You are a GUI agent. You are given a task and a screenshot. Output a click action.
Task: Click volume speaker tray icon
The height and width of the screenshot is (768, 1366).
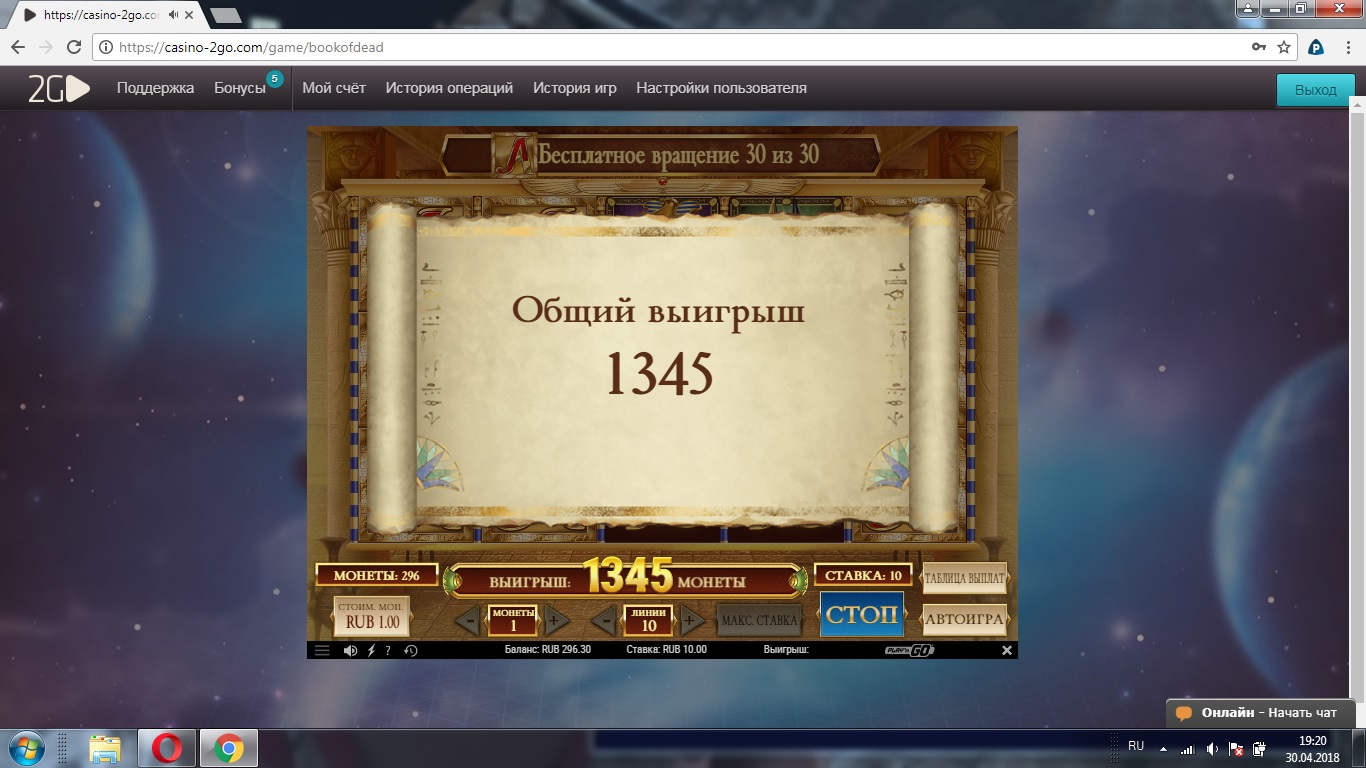tap(1212, 748)
